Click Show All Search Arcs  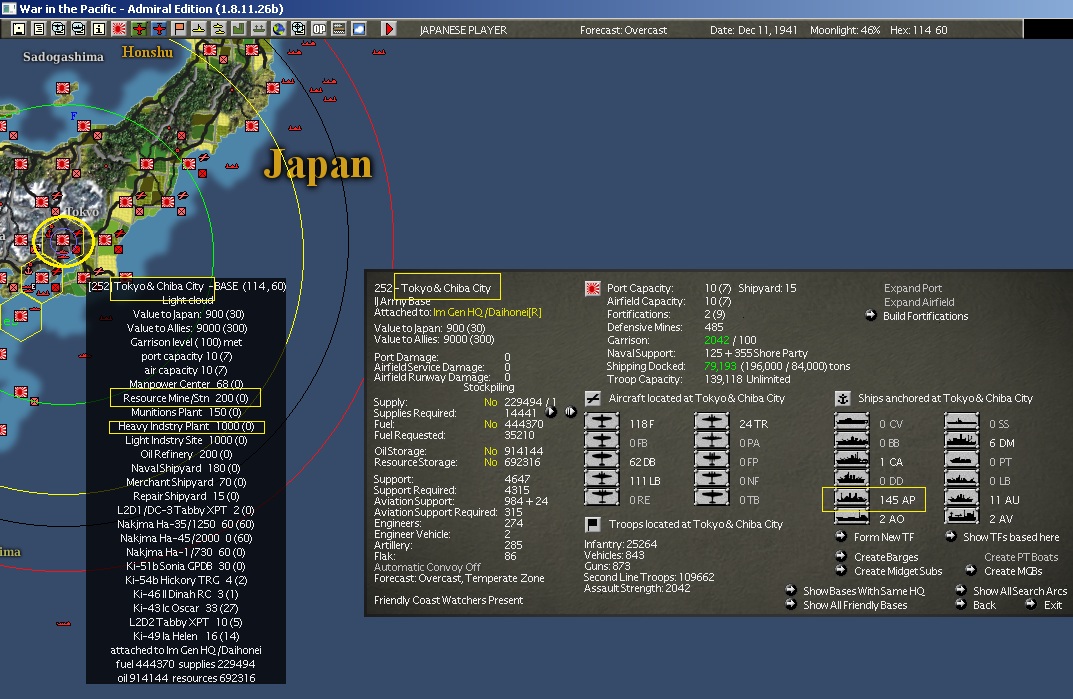coord(1020,591)
